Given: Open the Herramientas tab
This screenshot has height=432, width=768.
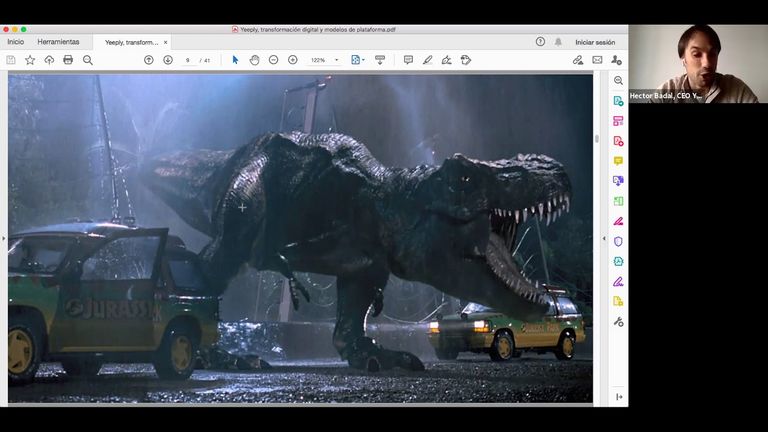Looking at the screenshot, I should click(x=58, y=42).
